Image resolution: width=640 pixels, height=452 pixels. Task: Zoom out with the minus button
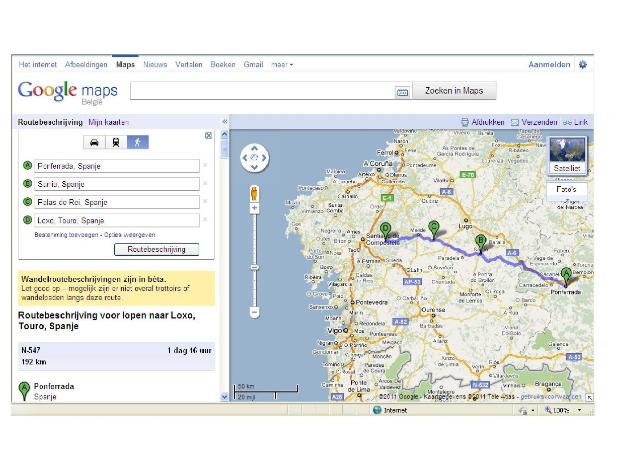(x=254, y=313)
